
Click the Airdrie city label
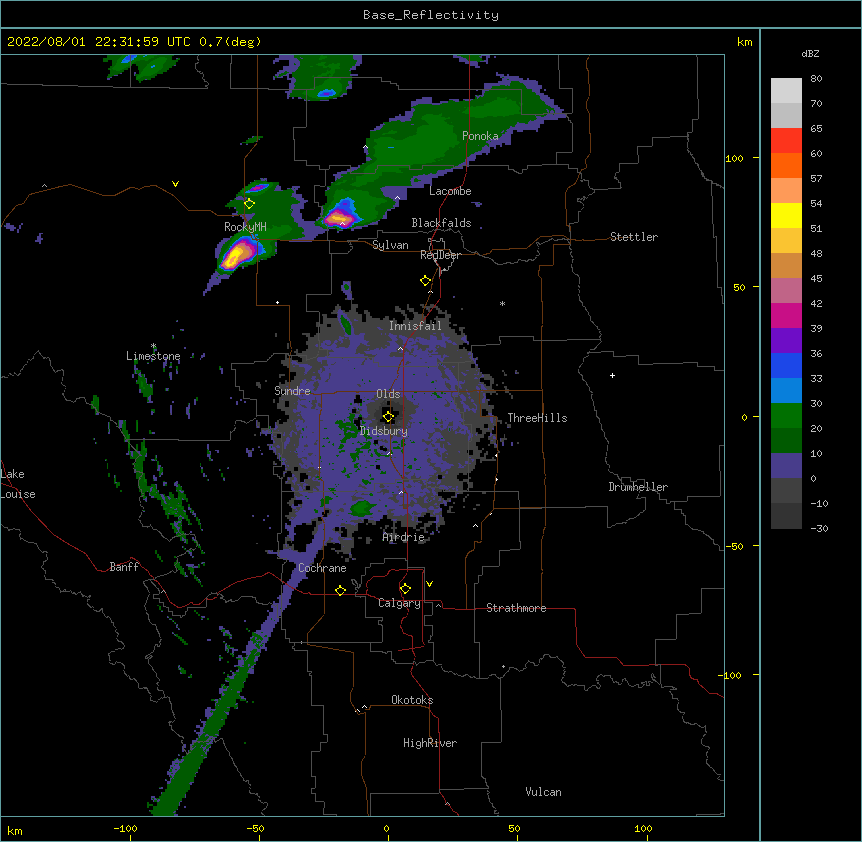[x=404, y=537]
